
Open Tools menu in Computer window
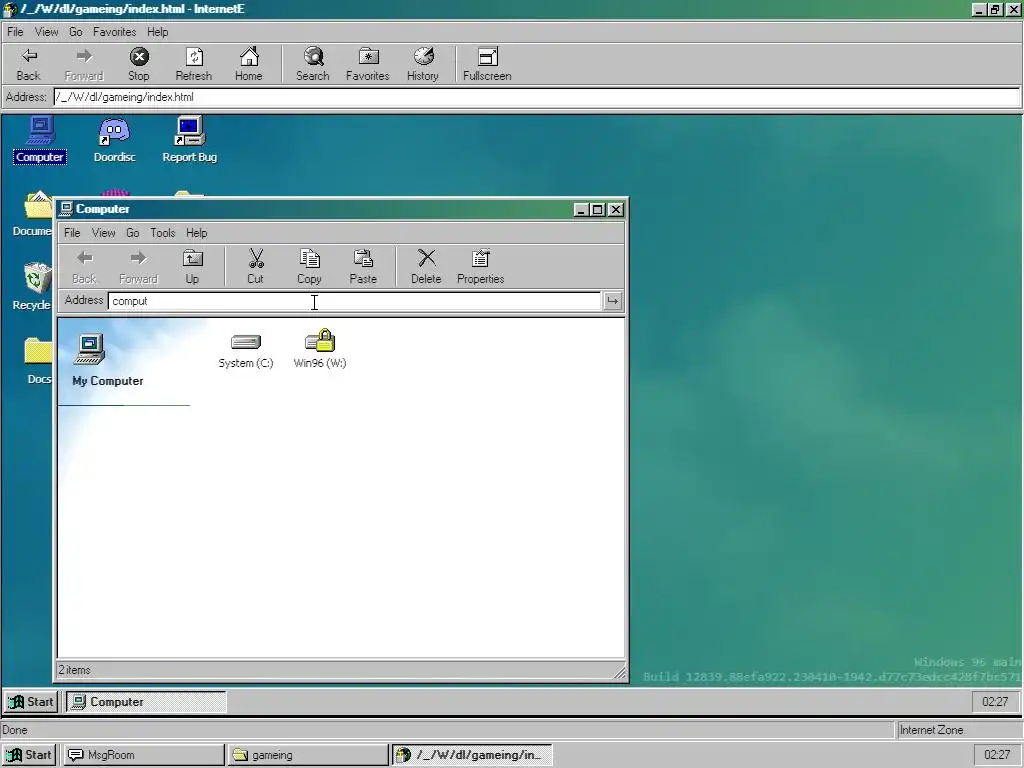[x=163, y=233]
